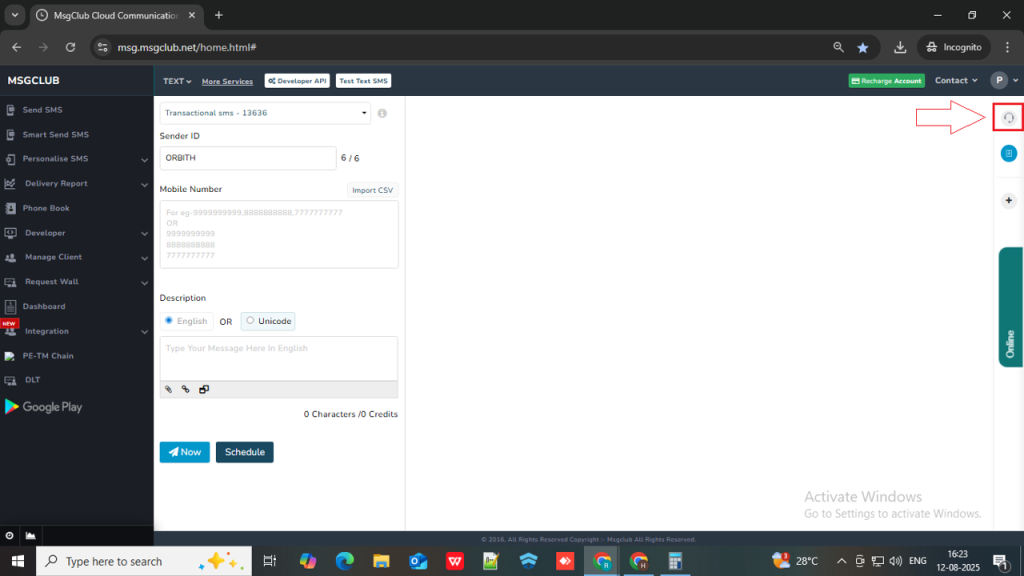This screenshot has height=576, width=1024.
Task: Click the browser zoom magnifier icon
Action: click(839, 47)
